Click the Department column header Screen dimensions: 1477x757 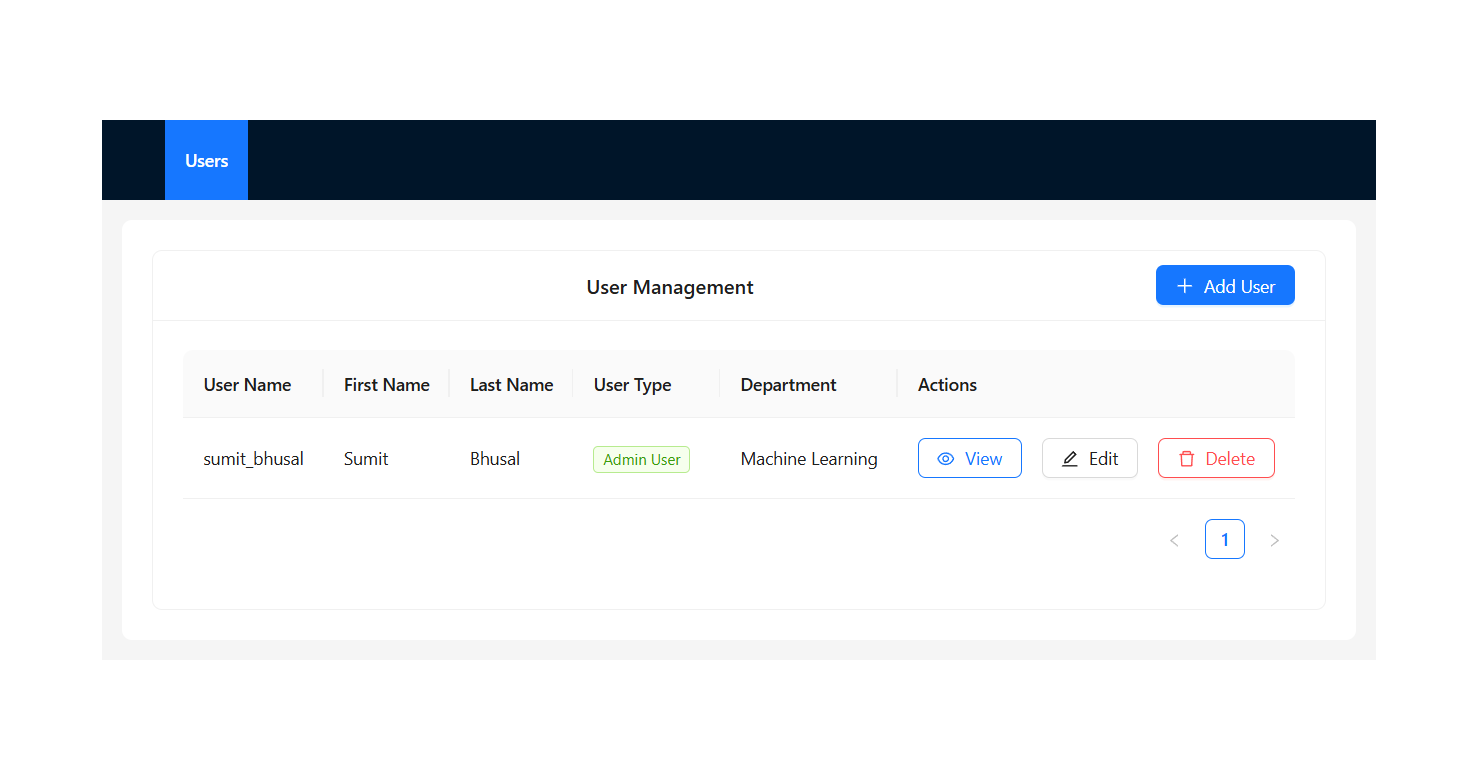[x=788, y=385]
